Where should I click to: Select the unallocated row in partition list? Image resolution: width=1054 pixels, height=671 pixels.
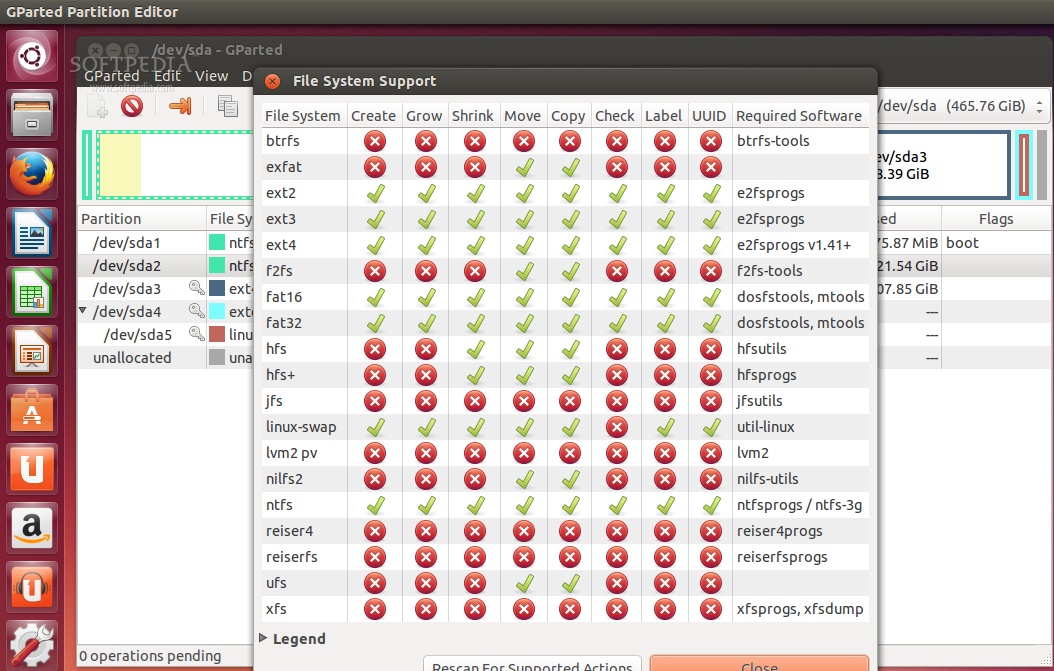click(132, 358)
